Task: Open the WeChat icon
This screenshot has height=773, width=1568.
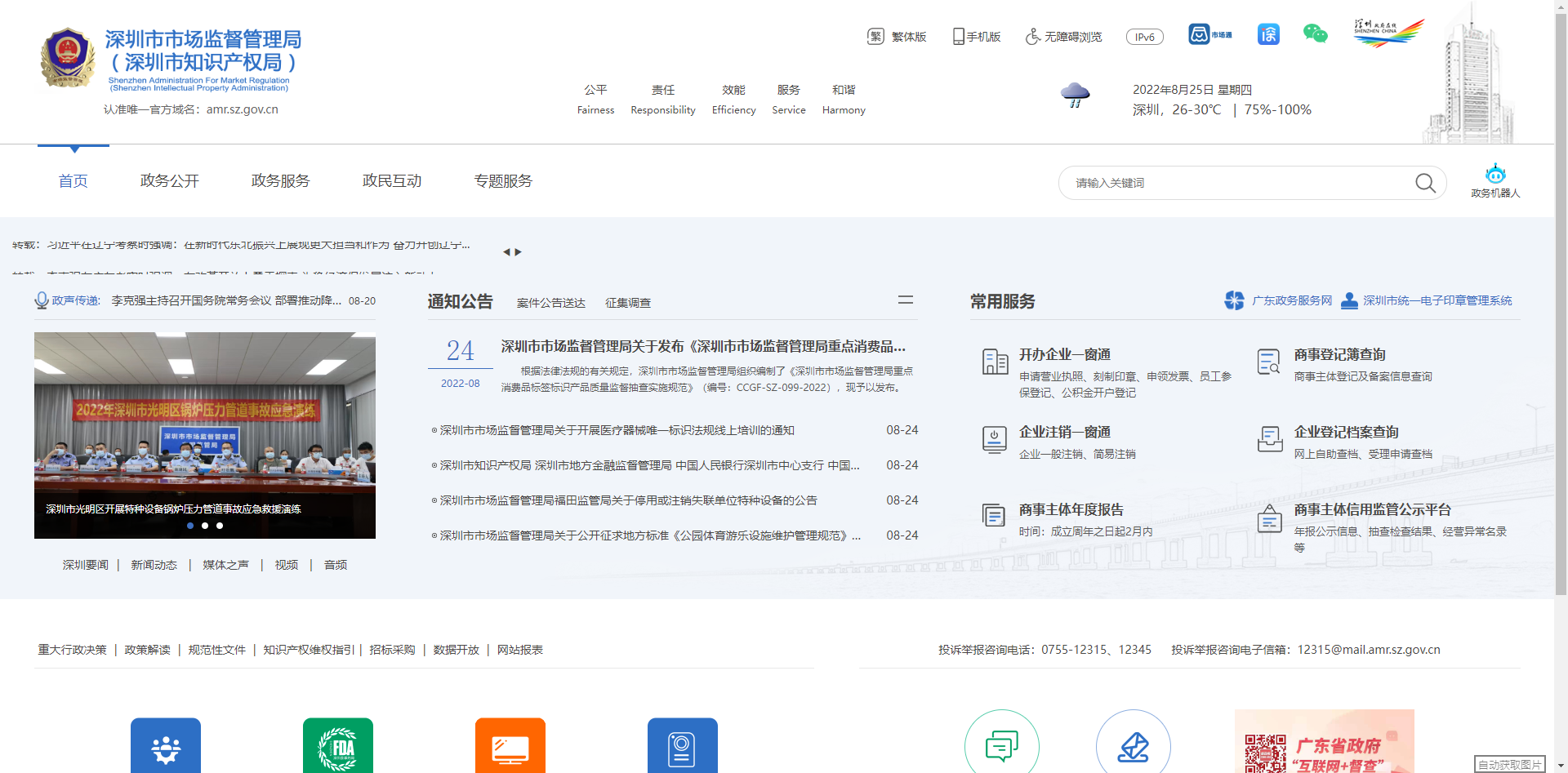Action: tap(1315, 34)
